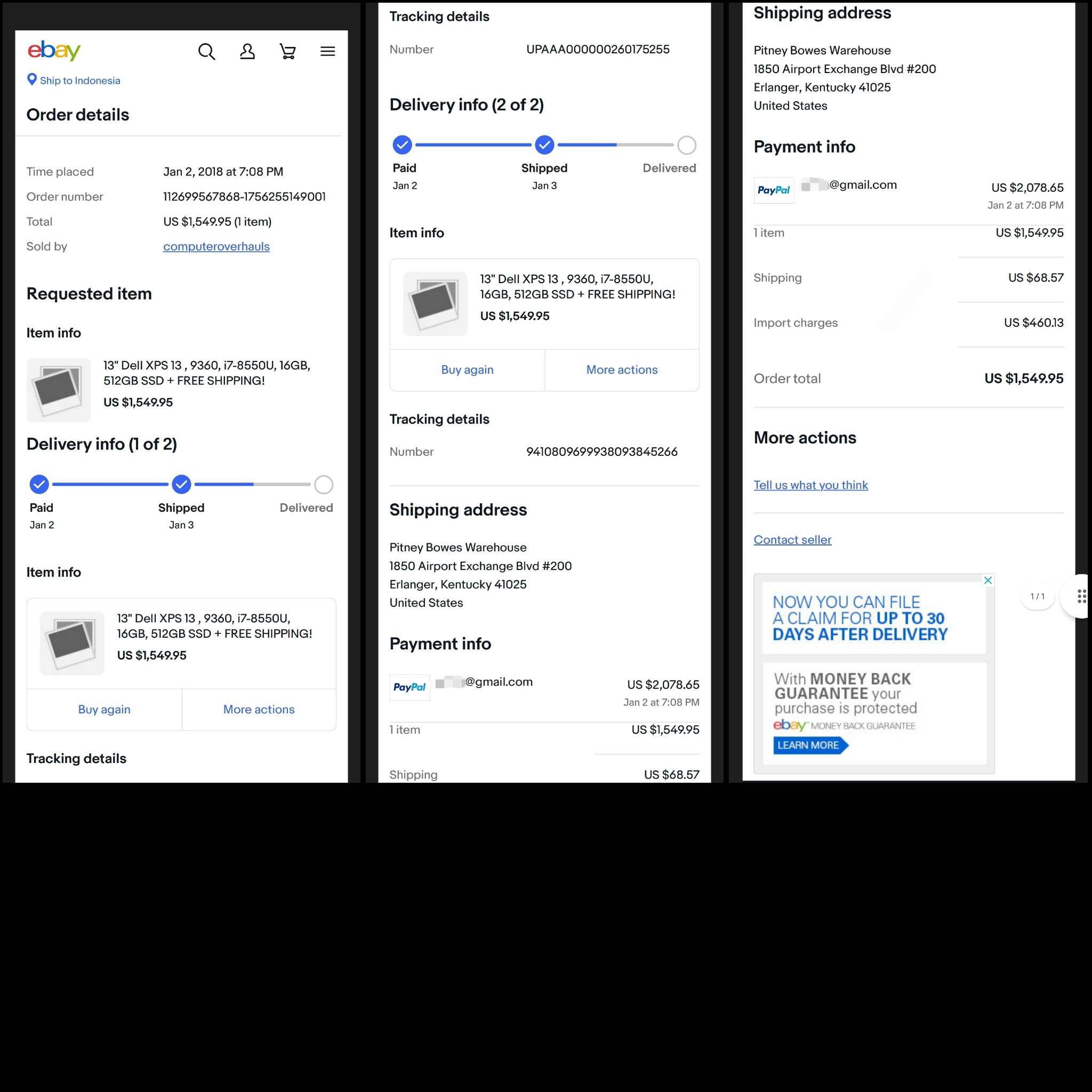Click the Requested item Dell XPS thumbnail
Viewport: 1092px width, 1092px height.
tap(59, 390)
